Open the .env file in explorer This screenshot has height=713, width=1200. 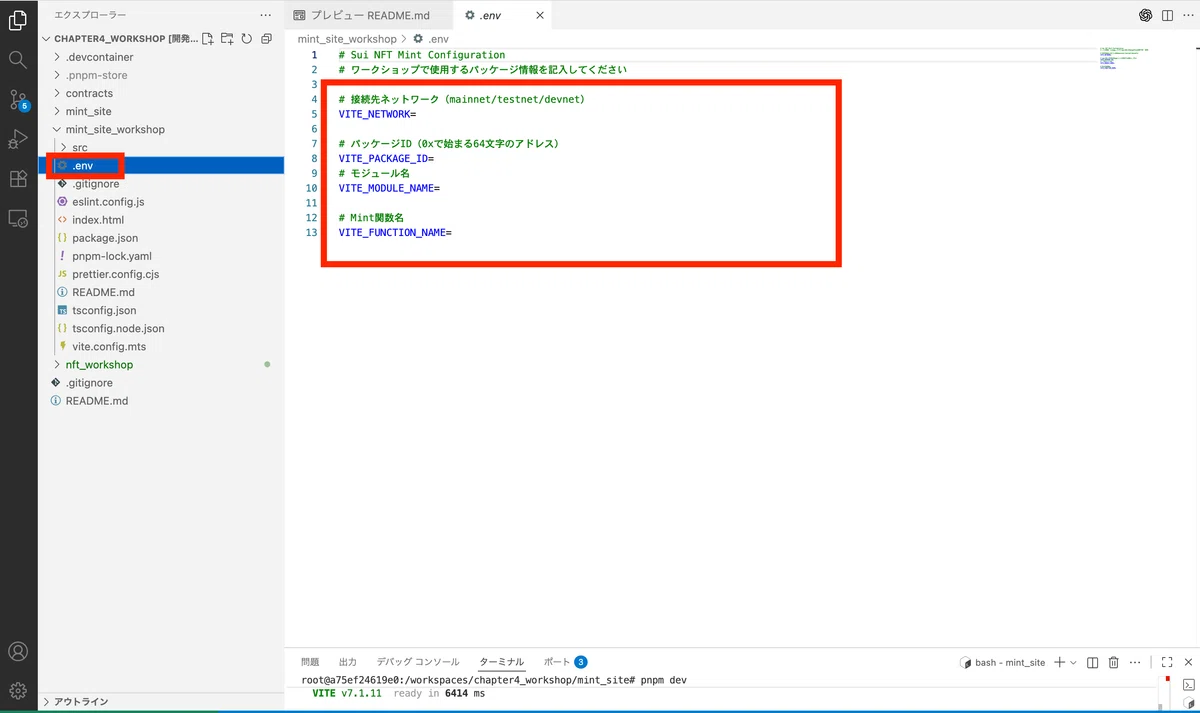click(161, 165)
